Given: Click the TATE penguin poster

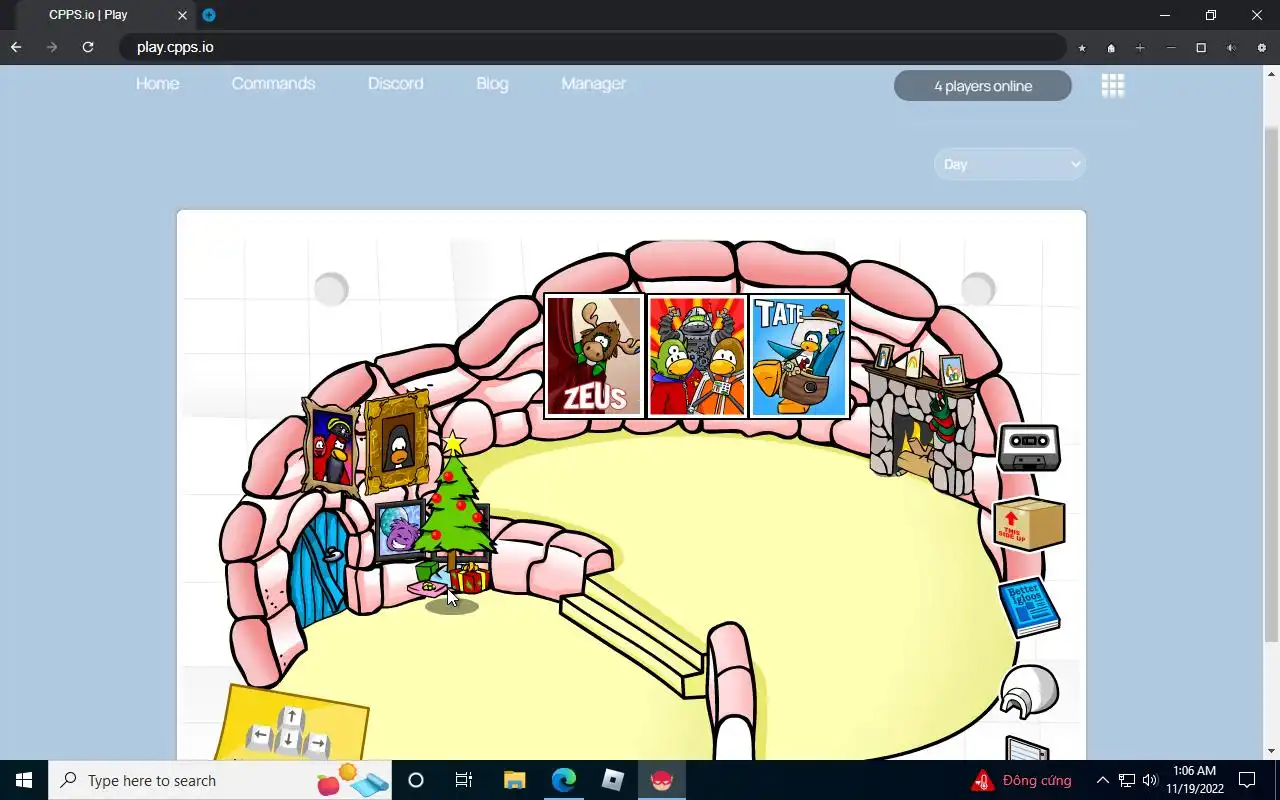Looking at the screenshot, I should point(799,356).
